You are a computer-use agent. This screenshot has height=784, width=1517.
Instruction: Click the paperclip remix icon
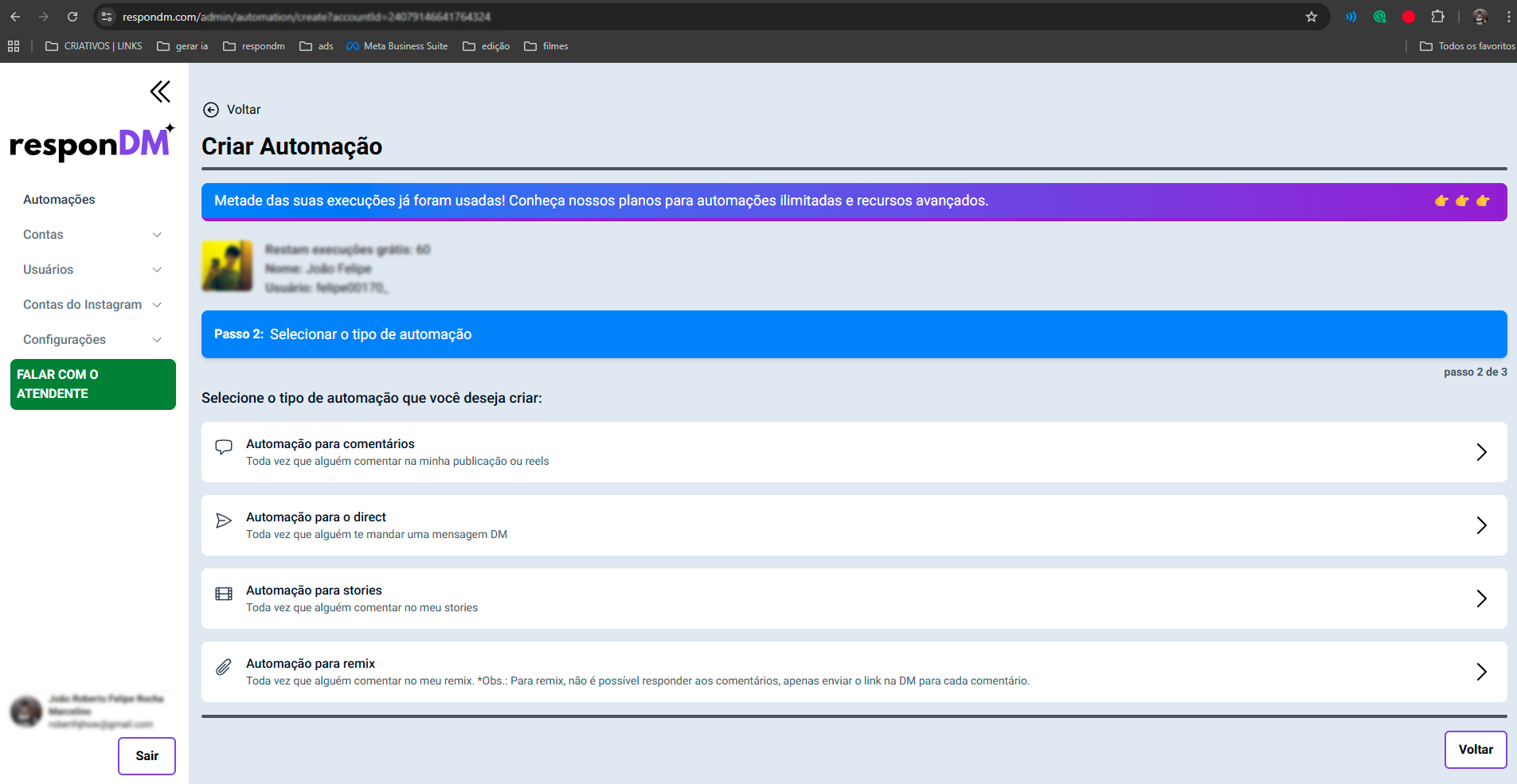(x=224, y=667)
